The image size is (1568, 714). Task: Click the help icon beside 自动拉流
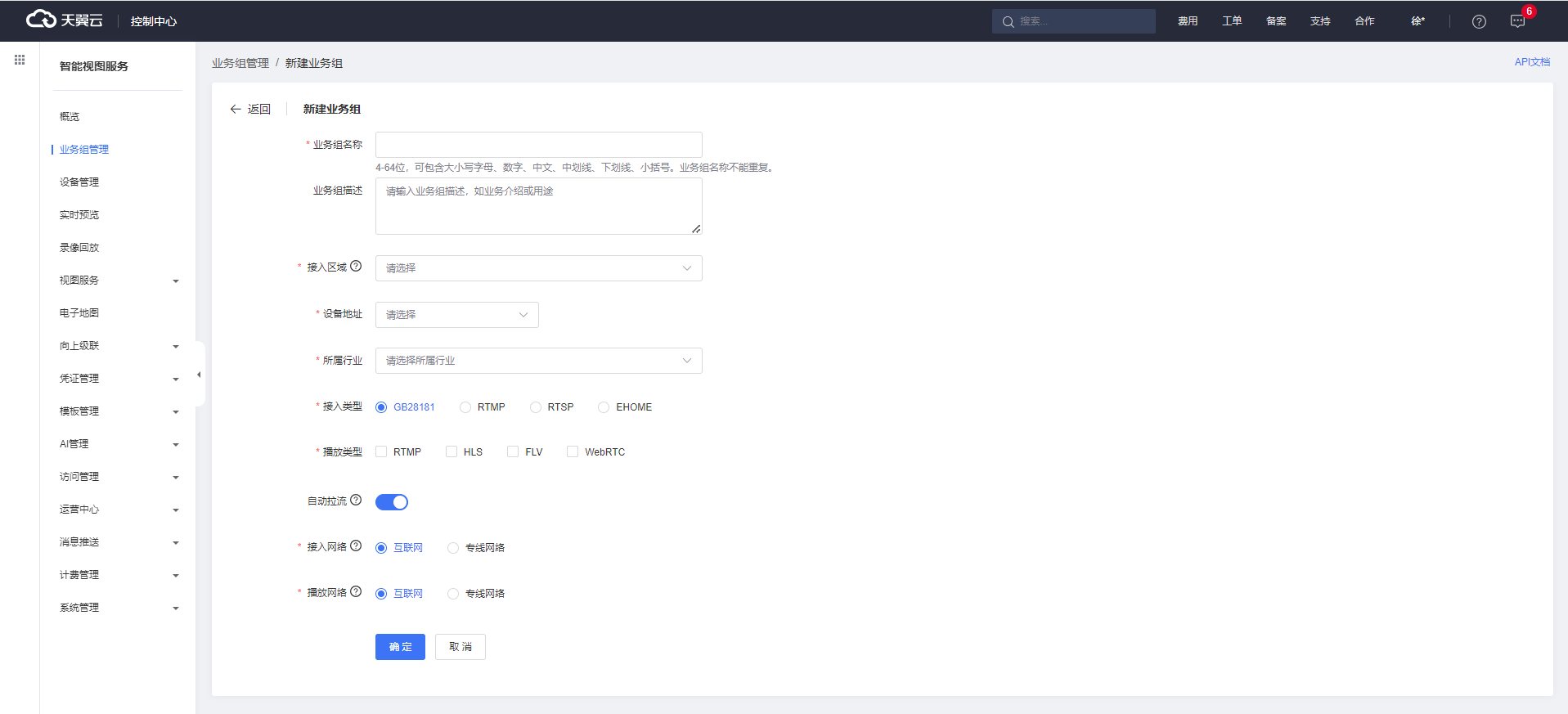pyautogui.click(x=356, y=500)
